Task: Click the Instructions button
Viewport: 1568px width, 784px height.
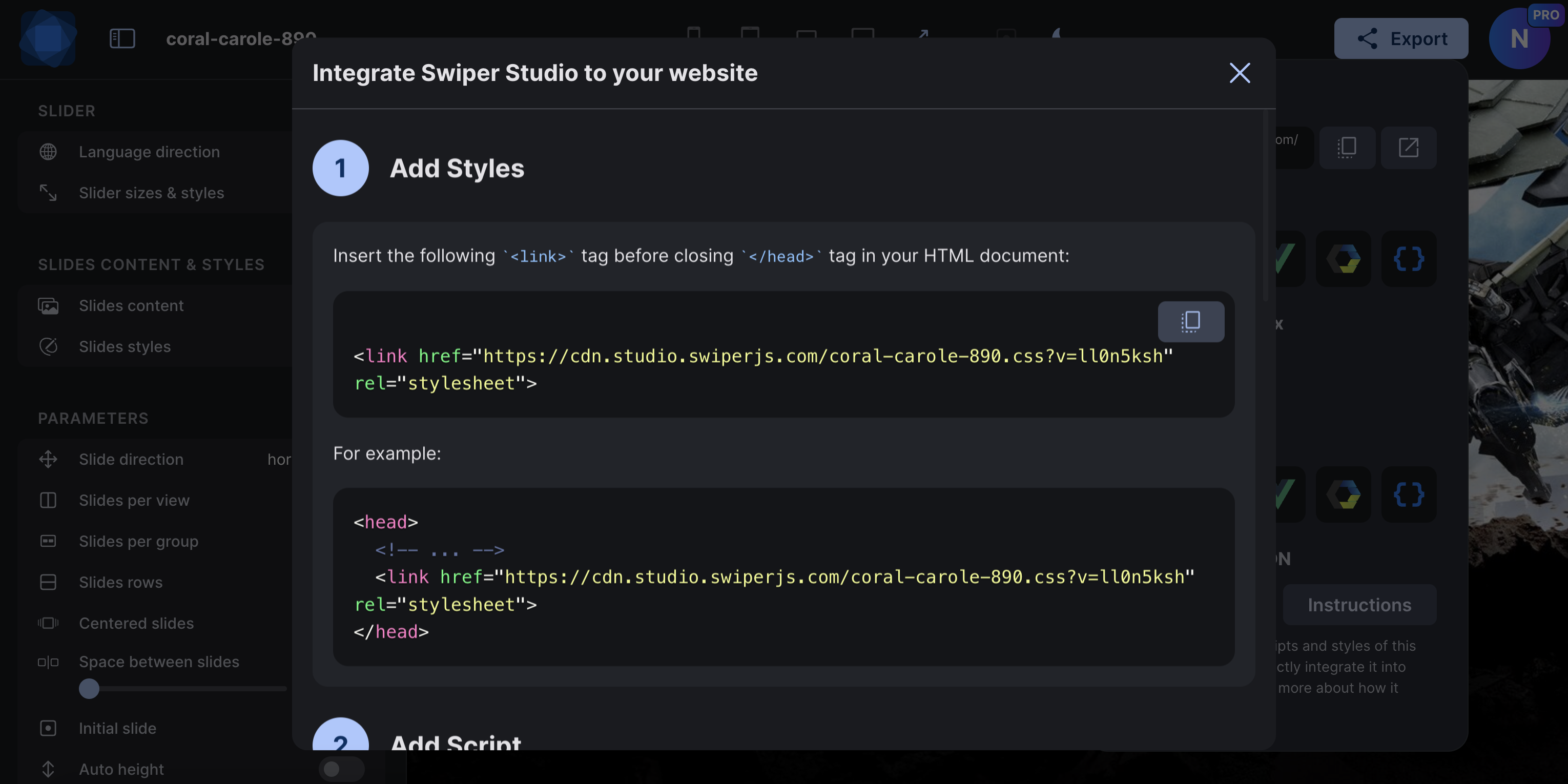Action: [x=1359, y=605]
